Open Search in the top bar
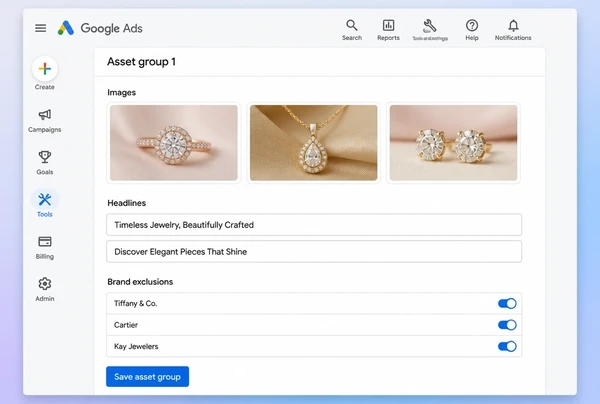 pyautogui.click(x=352, y=30)
